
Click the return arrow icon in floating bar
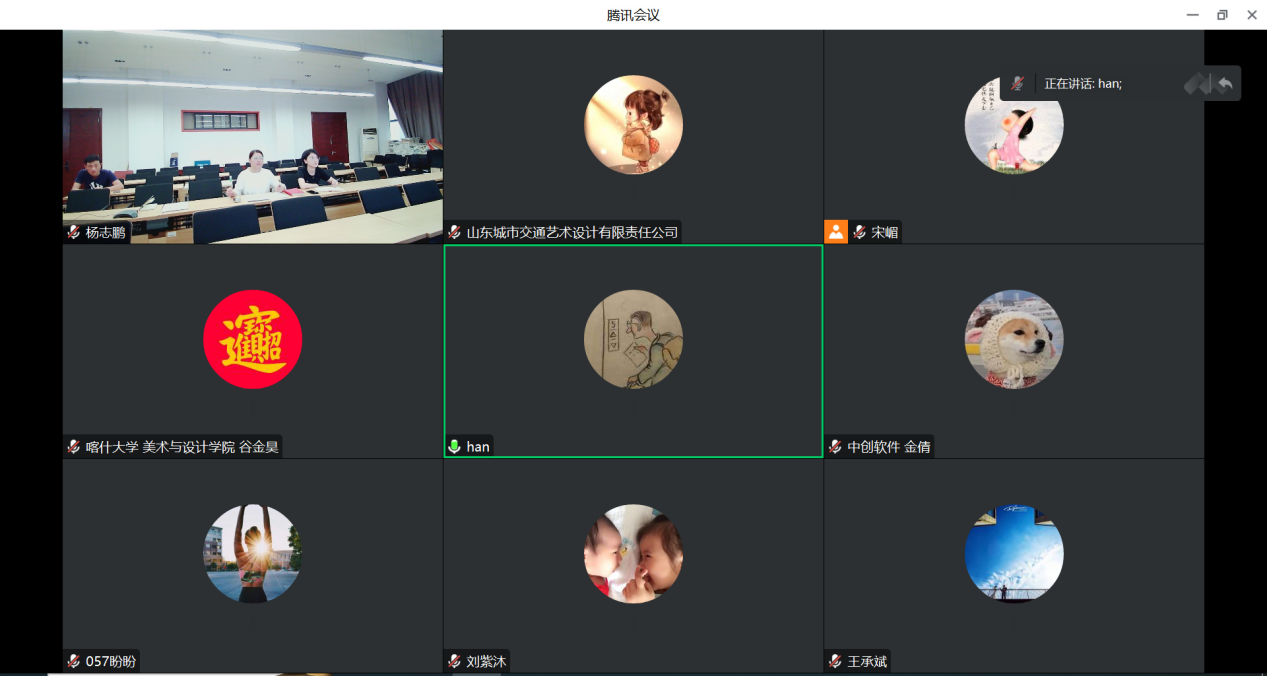[1225, 84]
